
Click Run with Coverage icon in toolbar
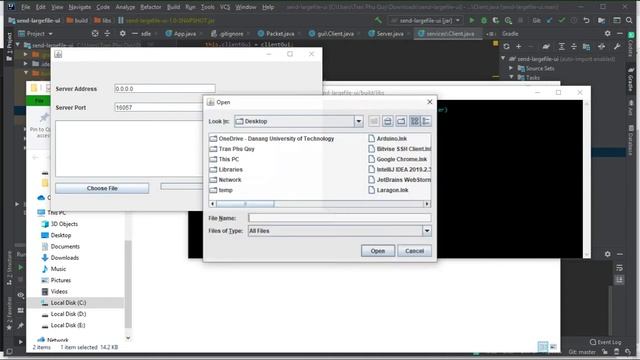pyautogui.click(x=496, y=20)
